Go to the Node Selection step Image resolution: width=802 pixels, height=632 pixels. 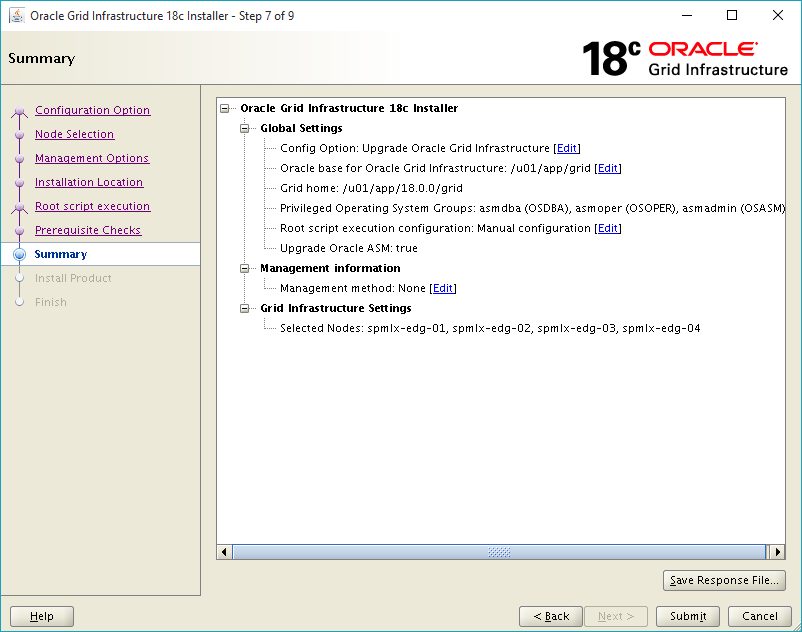(75, 134)
